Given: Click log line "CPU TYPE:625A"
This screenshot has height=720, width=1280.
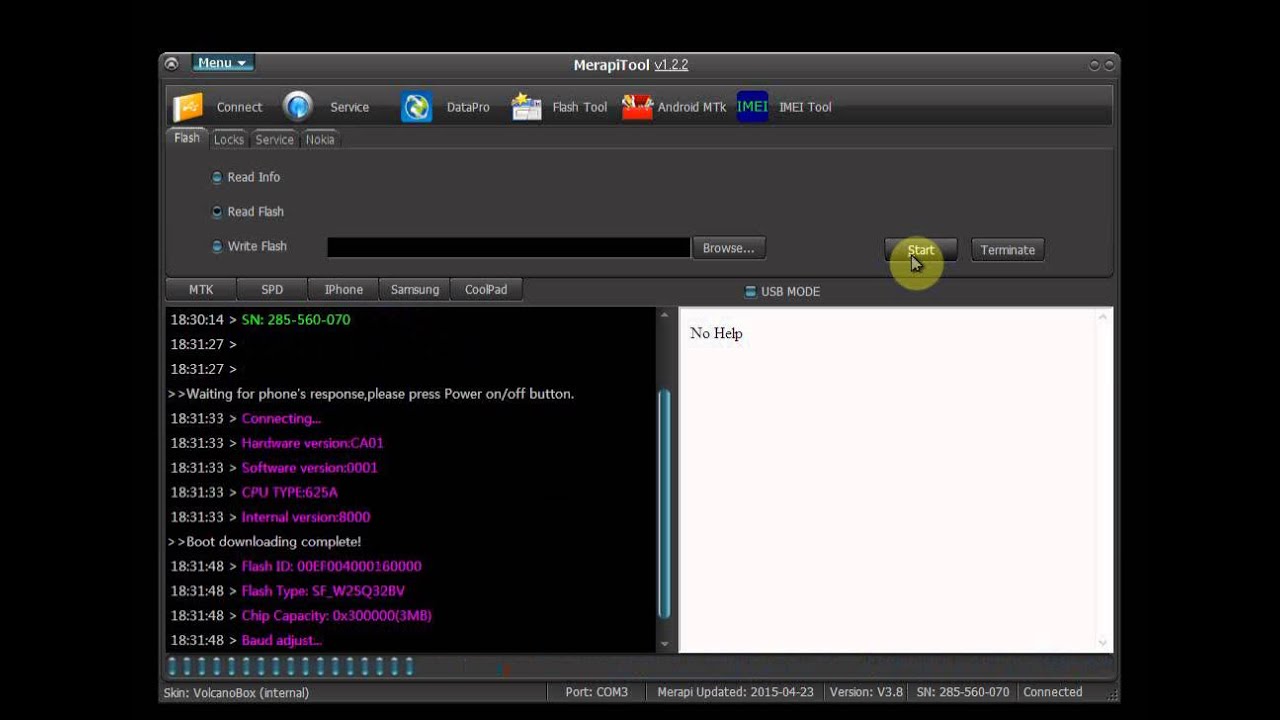Looking at the screenshot, I should point(289,493).
